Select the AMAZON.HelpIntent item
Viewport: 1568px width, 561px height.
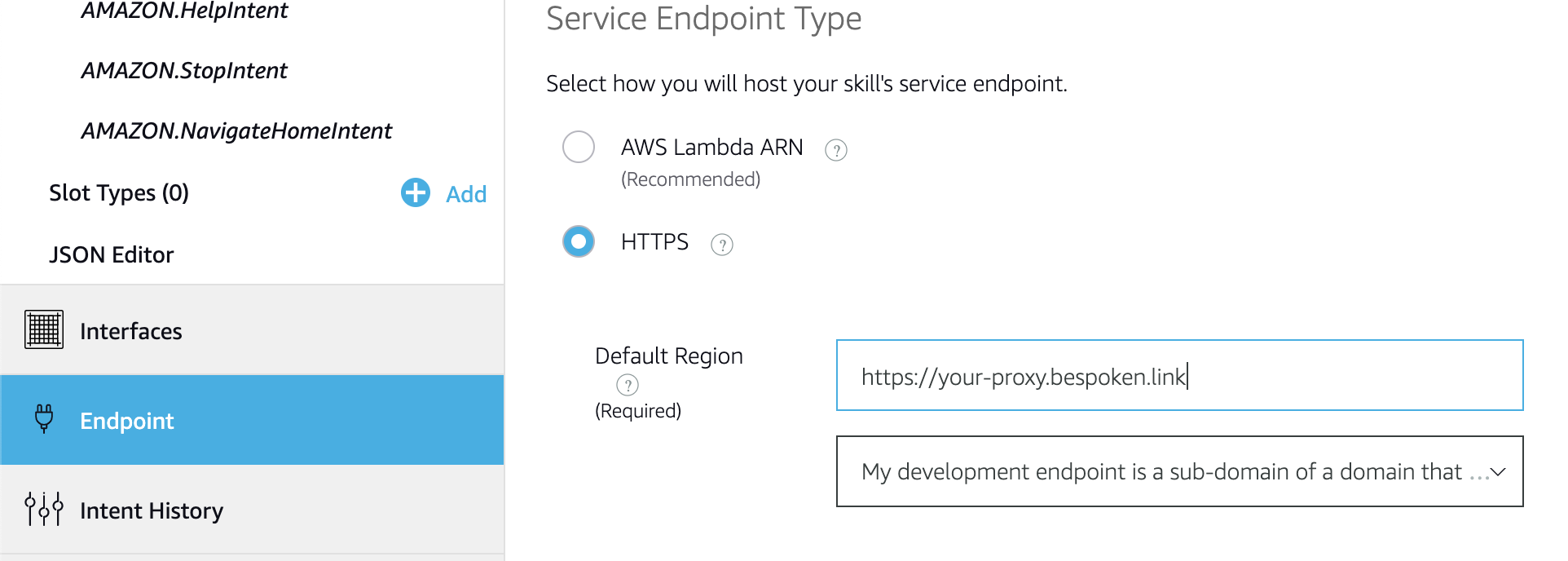pyautogui.click(x=184, y=11)
